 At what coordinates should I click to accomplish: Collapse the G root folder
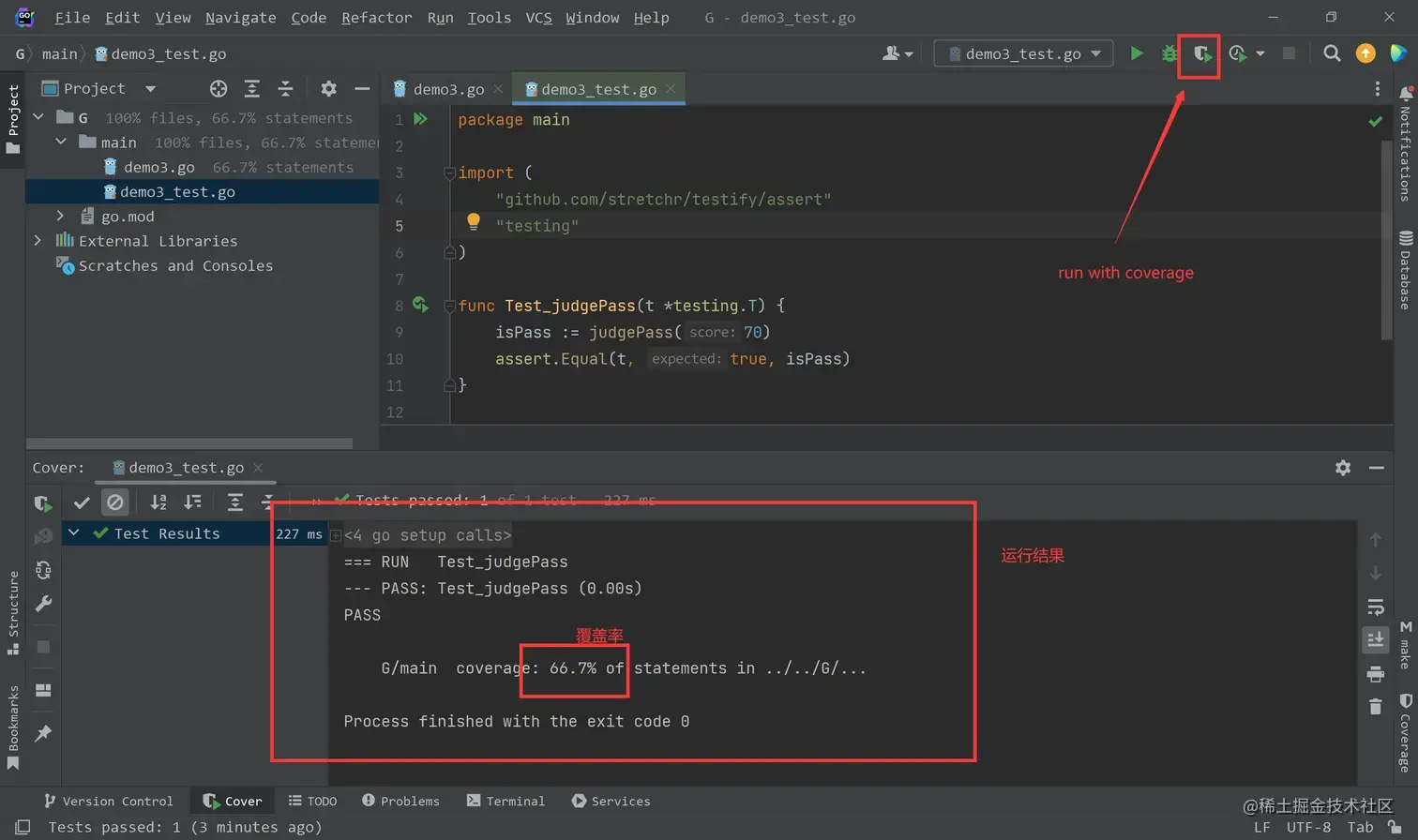coord(38,117)
